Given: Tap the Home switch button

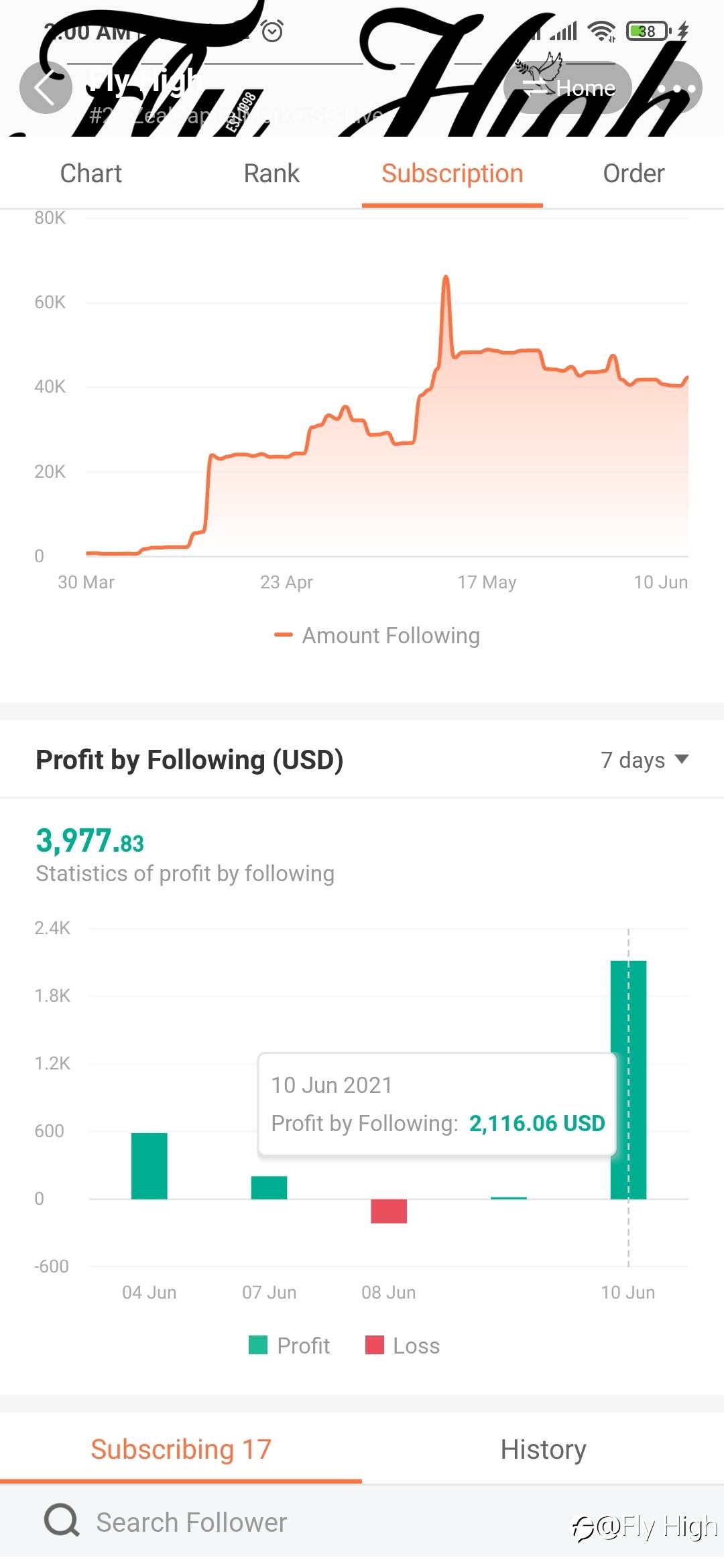Looking at the screenshot, I should pyautogui.click(x=568, y=88).
